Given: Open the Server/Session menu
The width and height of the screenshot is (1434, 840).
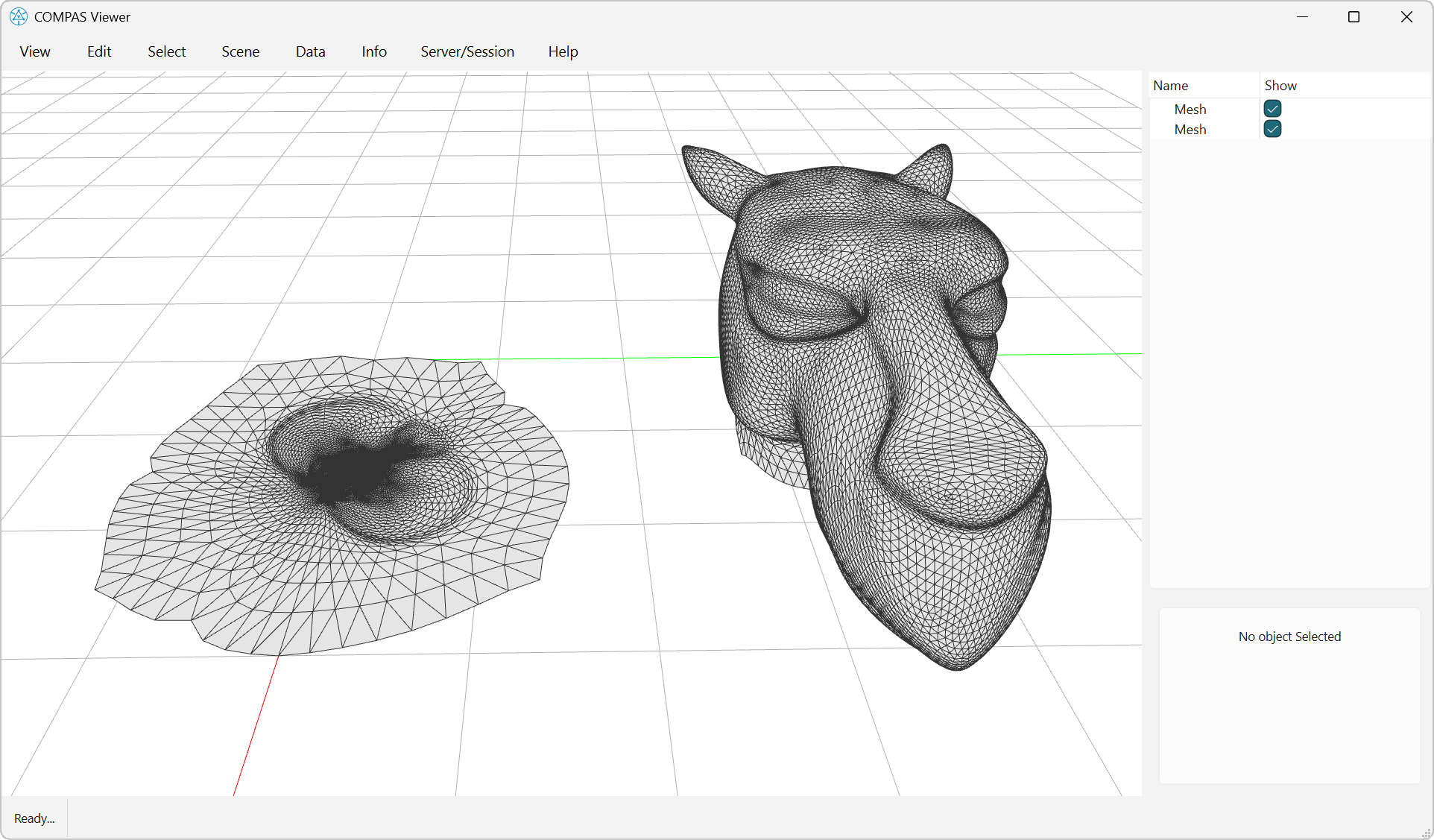Looking at the screenshot, I should pos(467,51).
